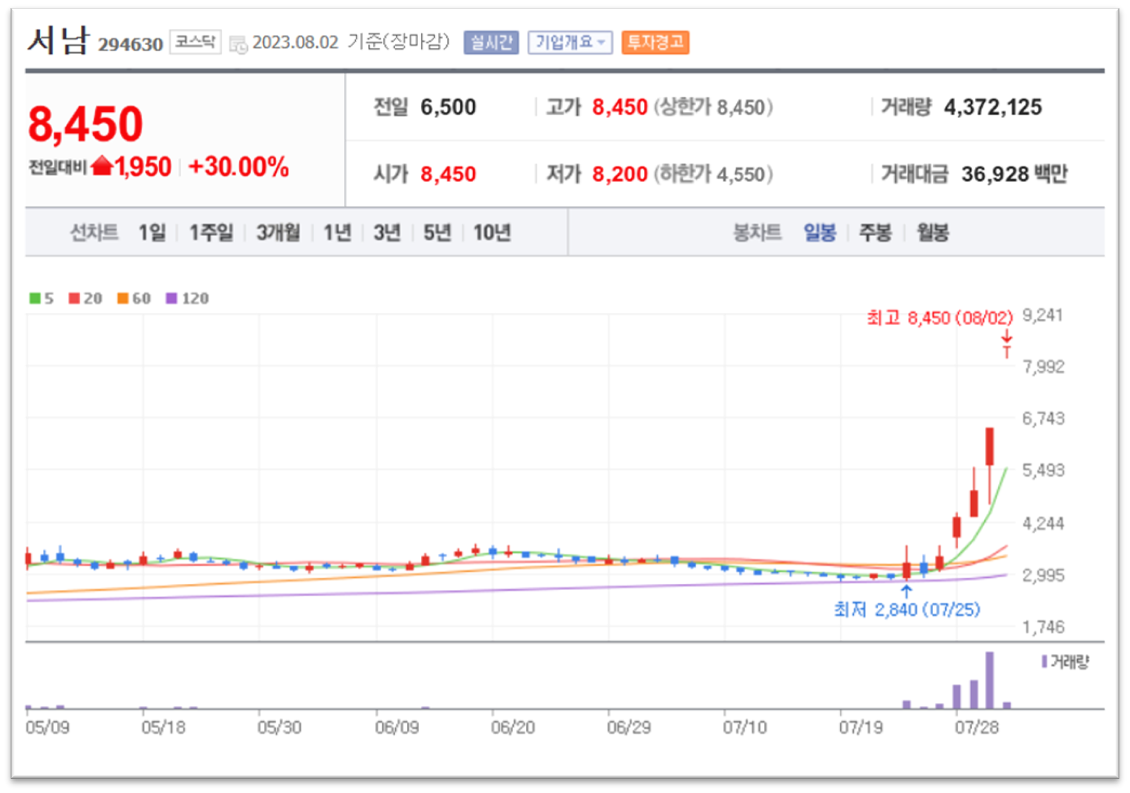Click the purple 120-day moving average swatch
Image resolution: width=1130 pixels, height=793 pixels.
pos(172,298)
